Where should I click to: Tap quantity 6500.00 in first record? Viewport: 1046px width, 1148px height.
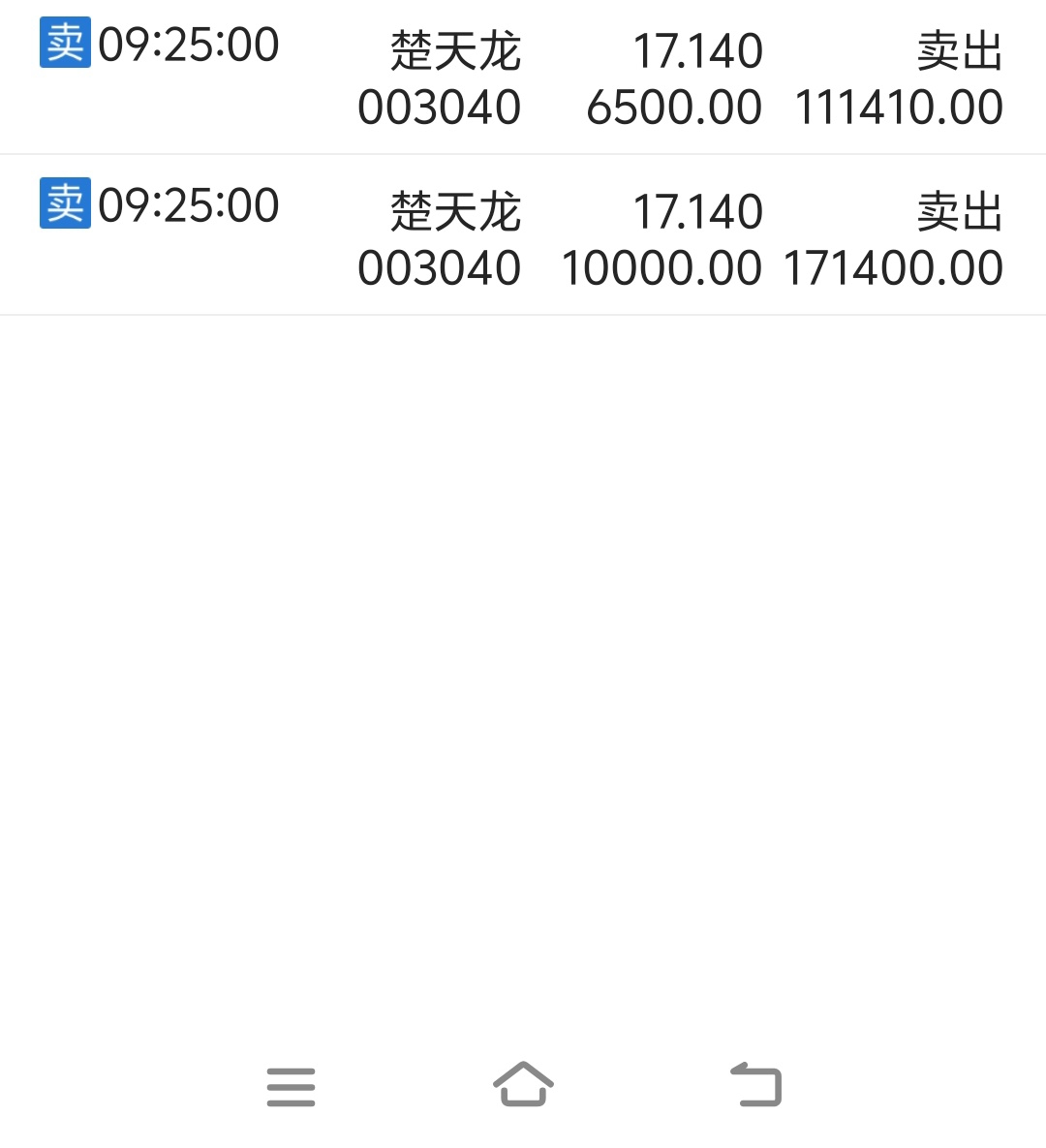pyautogui.click(x=674, y=107)
